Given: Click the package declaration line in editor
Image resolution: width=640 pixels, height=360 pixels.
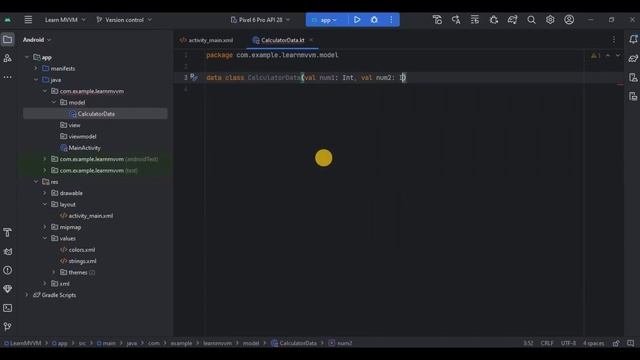Looking at the screenshot, I should (272, 55).
